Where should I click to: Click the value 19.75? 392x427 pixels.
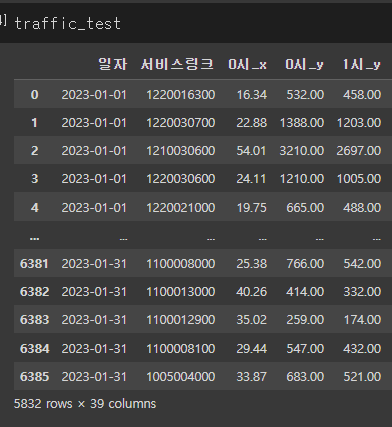pyautogui.click(x=252, y=208)
